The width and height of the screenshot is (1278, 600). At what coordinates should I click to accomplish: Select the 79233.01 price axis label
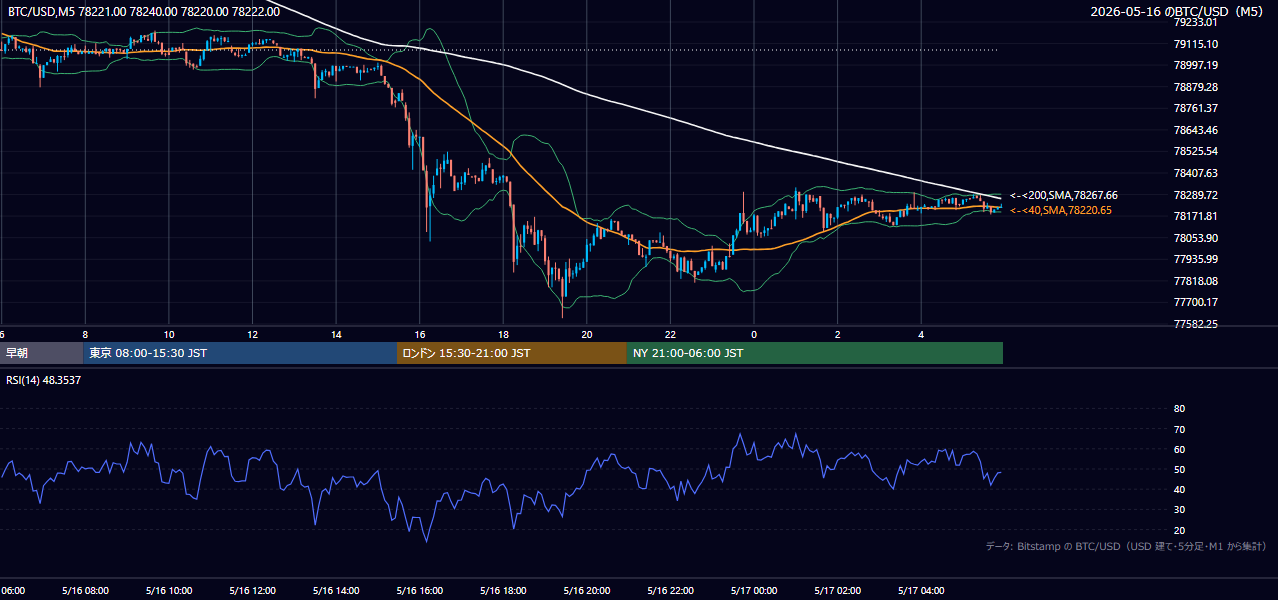pyautogui.click(x=1195, y=22)
